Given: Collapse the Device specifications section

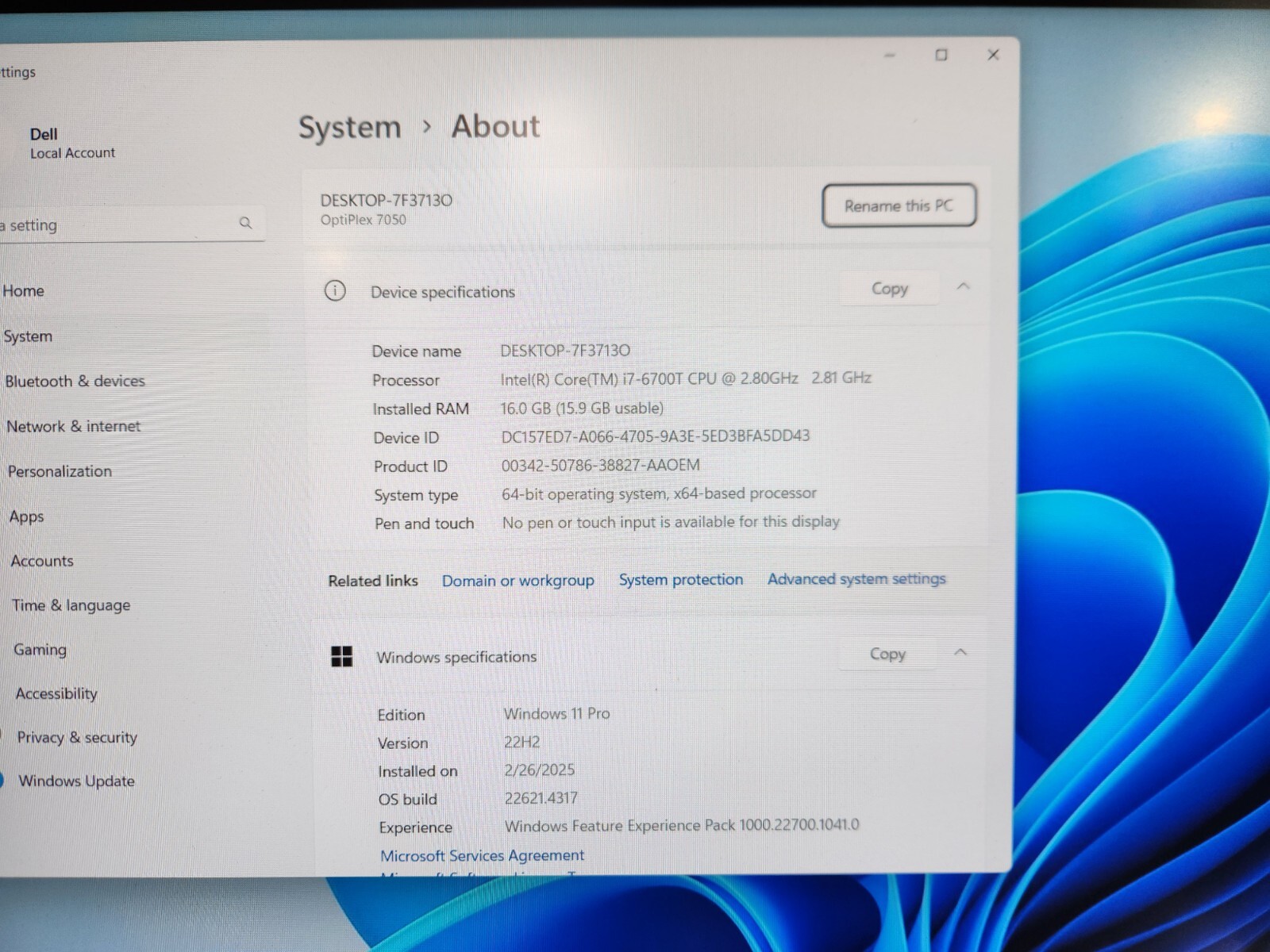Looking at the screenshot, I should coord(964,286).
